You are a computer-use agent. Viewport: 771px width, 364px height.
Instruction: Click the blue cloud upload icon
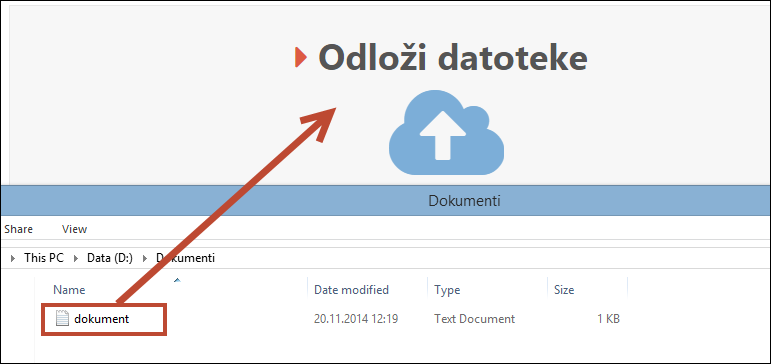[x=446, y=132]
